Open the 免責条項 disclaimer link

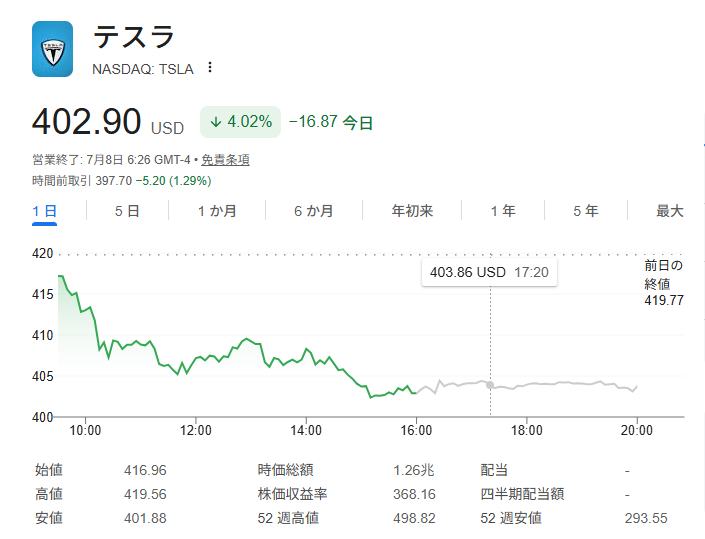tap(225, 160)
